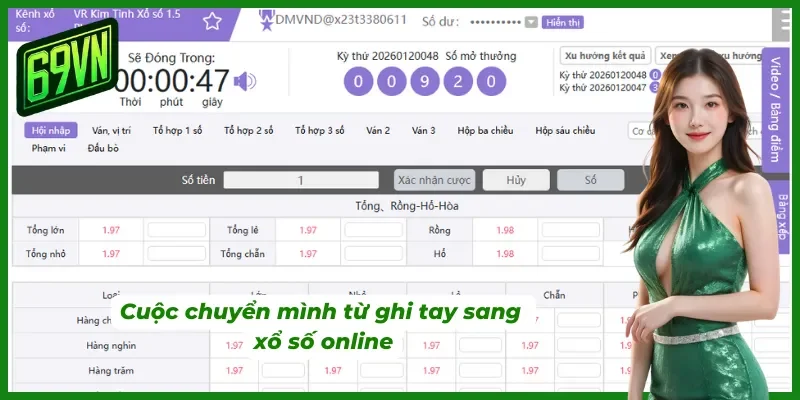Open the Video / Bảng điểm side panel
This screenshot has height=400, width=800.
(x=775, y=110)
